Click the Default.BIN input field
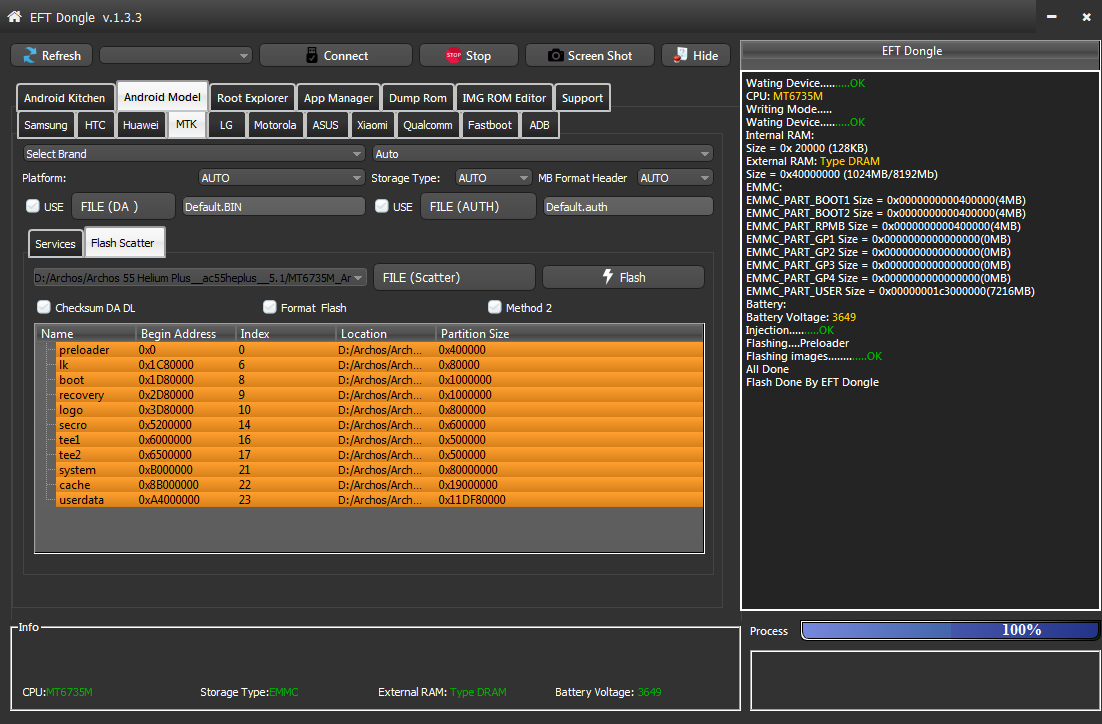The width and height of the screenshot is (1102, 724). (x=273, y=207)
